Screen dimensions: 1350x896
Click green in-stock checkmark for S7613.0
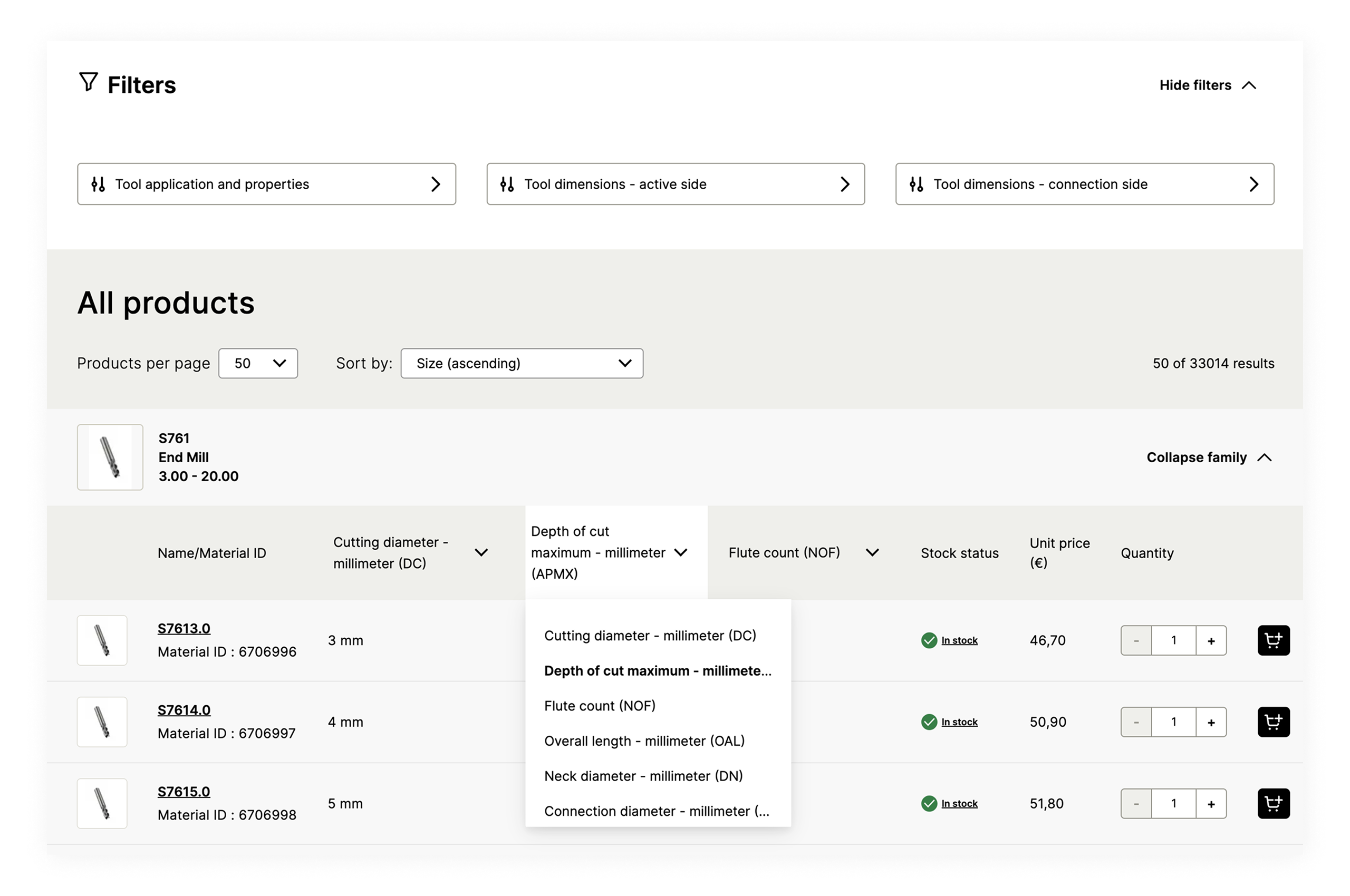[x=929, y=640]
